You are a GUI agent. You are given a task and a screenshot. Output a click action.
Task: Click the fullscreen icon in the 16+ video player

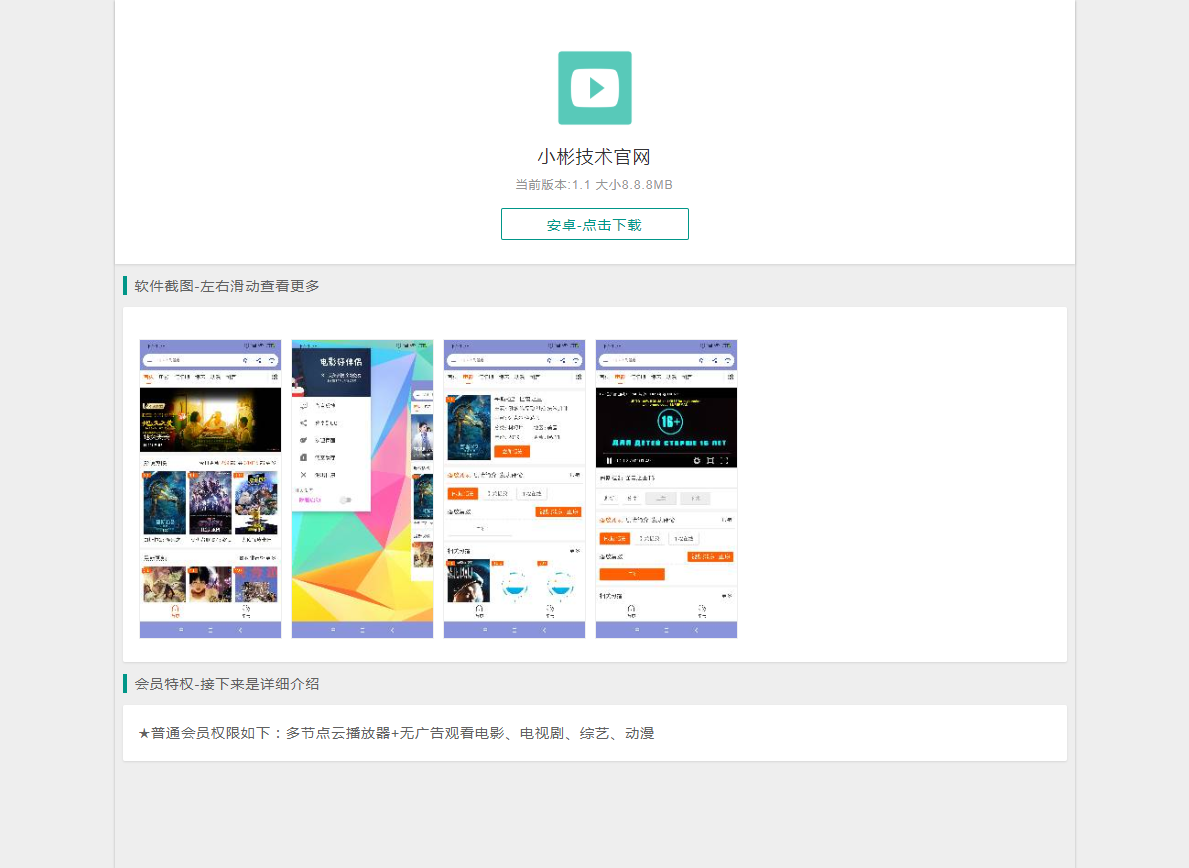(725, 461)
